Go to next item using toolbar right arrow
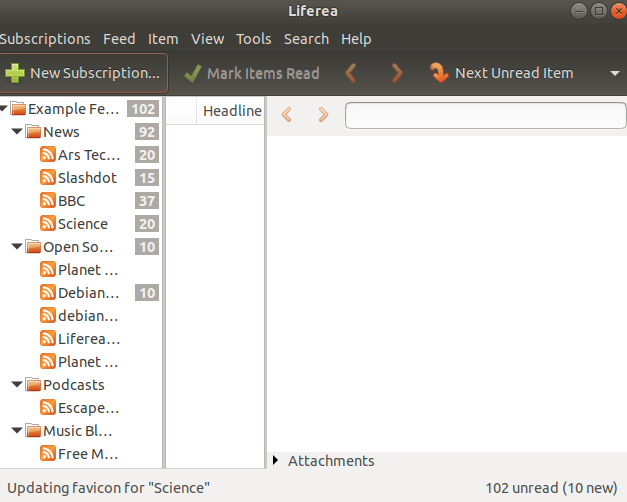The width and height of the screenshot is (627, 502). (397, 73)
